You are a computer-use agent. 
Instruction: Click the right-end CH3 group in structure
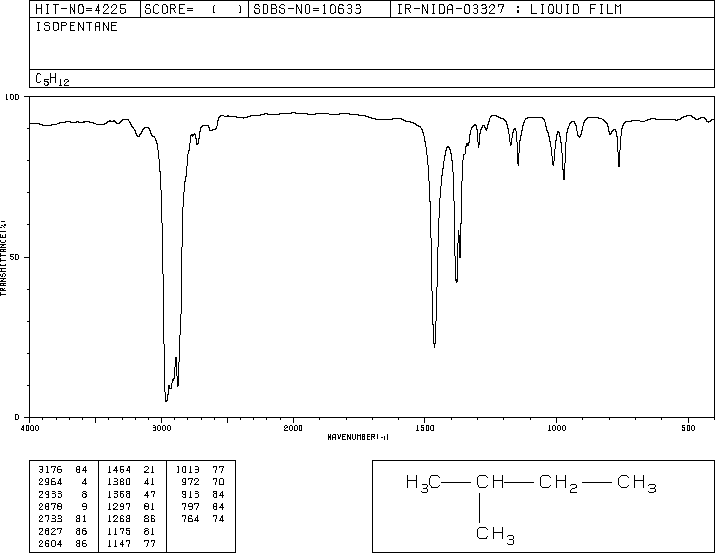pos(637,483)
